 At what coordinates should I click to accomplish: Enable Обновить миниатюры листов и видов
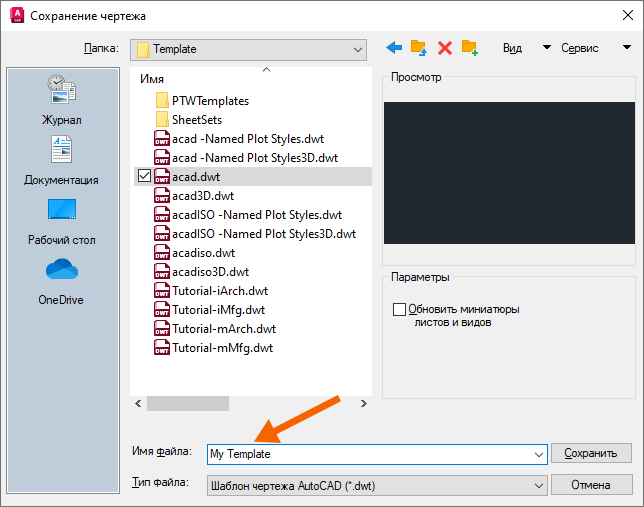pyautogui.click(x=399, y=309)
